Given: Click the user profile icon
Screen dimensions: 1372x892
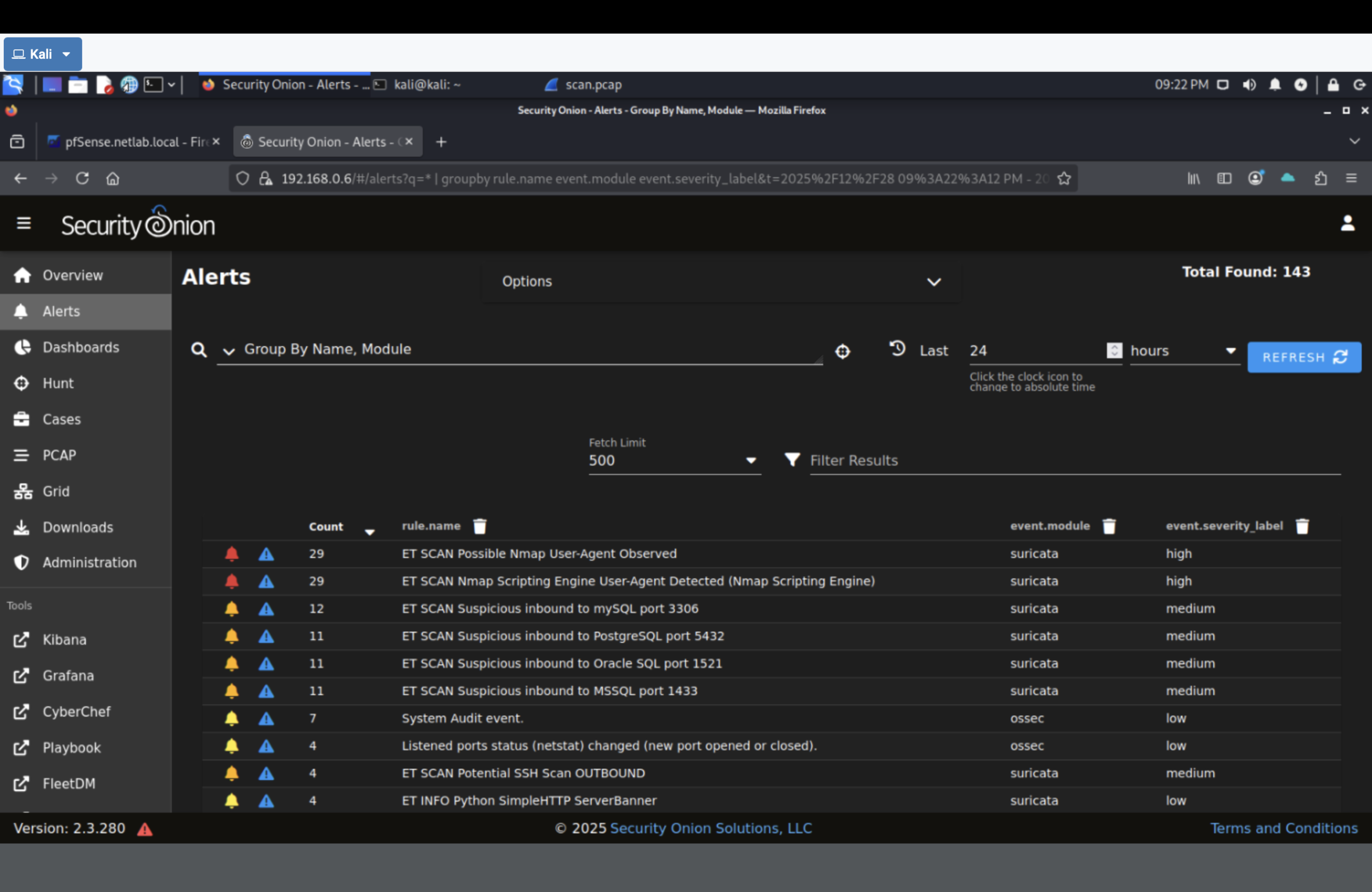Looking at the screenshot, I should point(1348,223).
